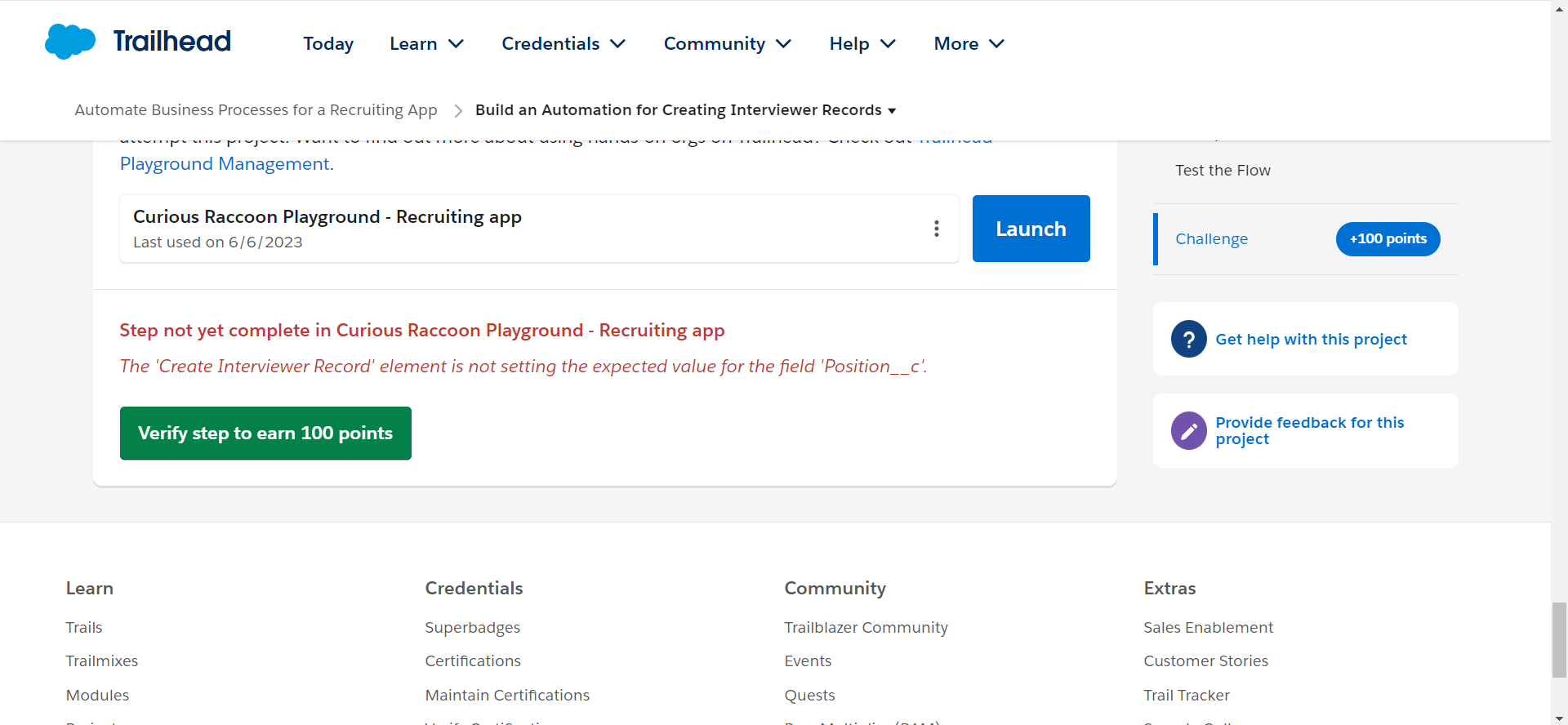Click the question mark help icon
Viewport: 1568px width, 725px height.
click(1188, 339)
